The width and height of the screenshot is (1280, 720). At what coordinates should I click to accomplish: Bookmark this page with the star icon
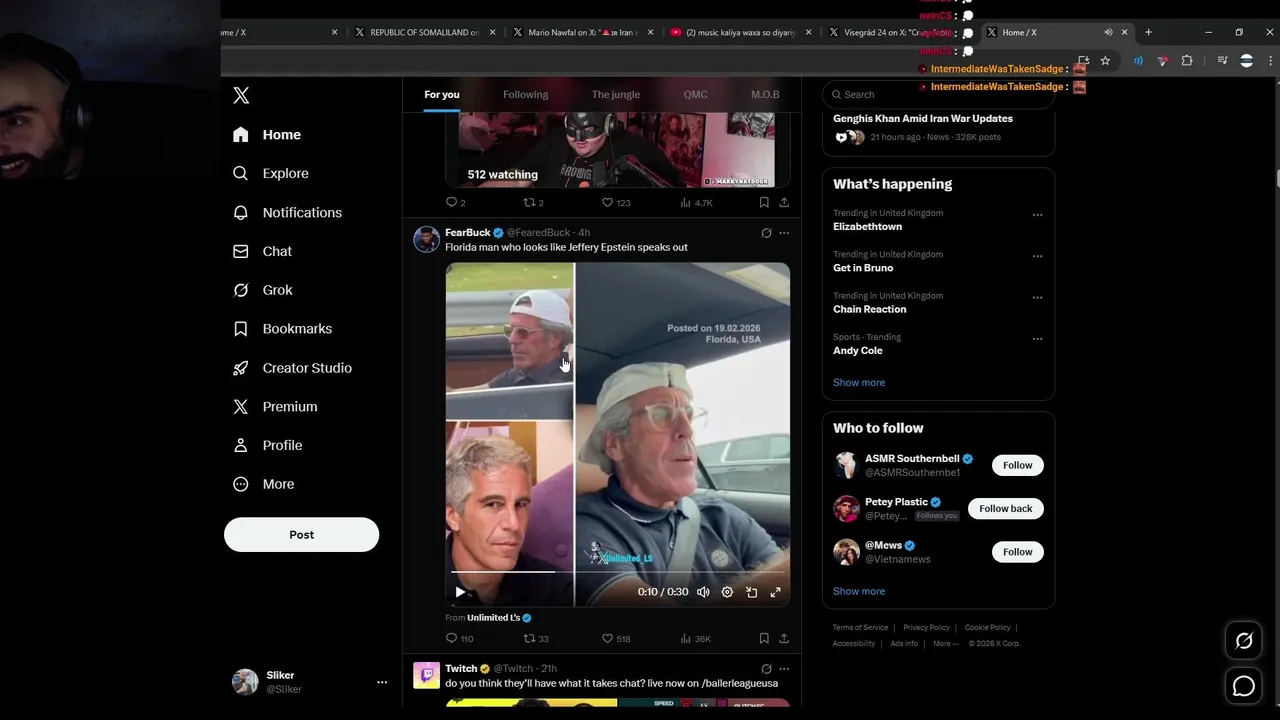point(1105,61)
